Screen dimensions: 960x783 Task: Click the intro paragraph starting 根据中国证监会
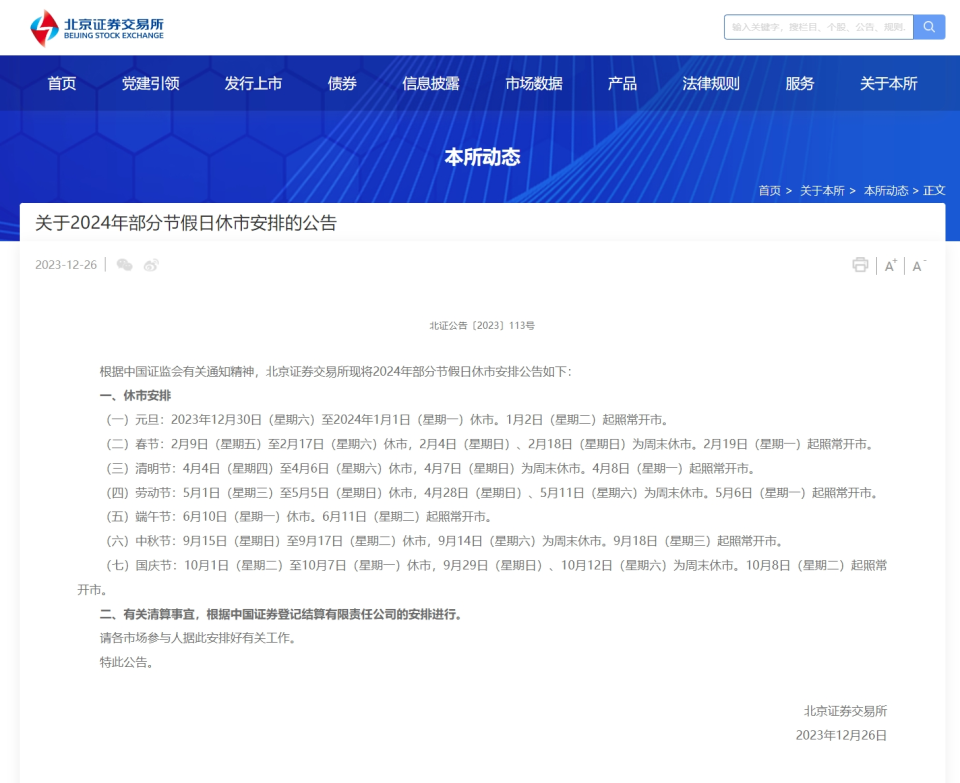pyautogui.click(x=335, y=372)
